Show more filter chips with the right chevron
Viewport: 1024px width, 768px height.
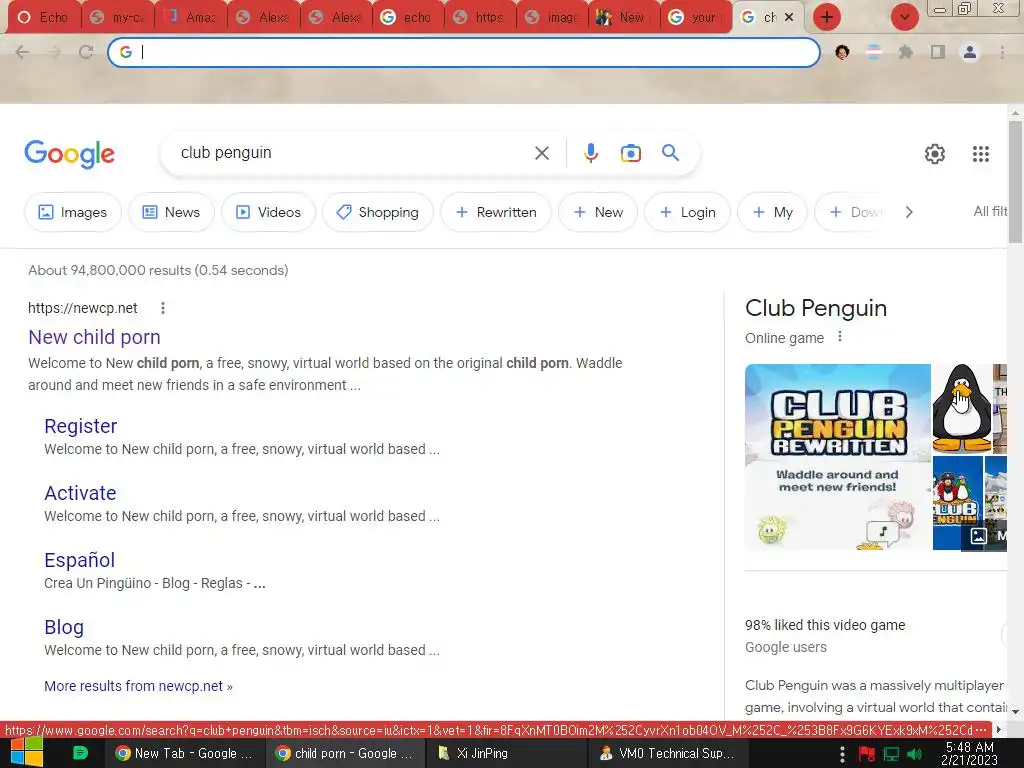pyautogui.click(x=909, y=212)
